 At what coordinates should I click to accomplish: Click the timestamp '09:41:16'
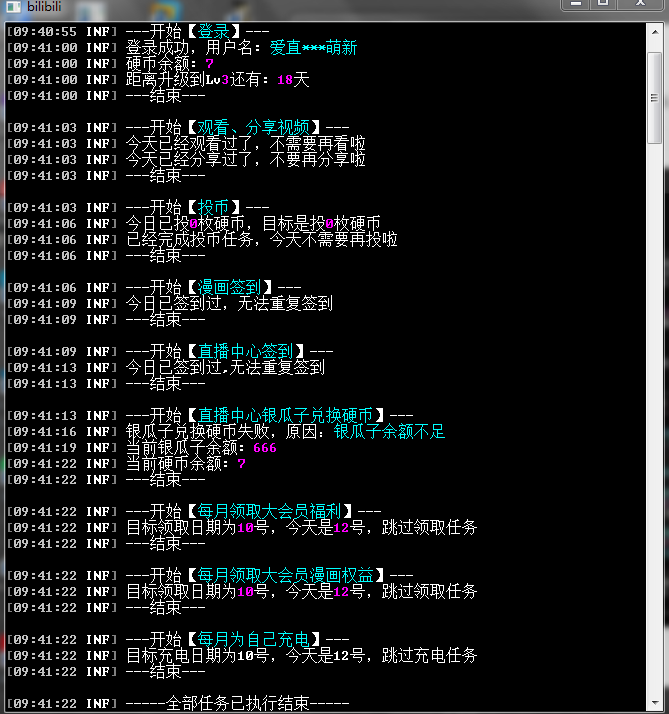[45, 432]
